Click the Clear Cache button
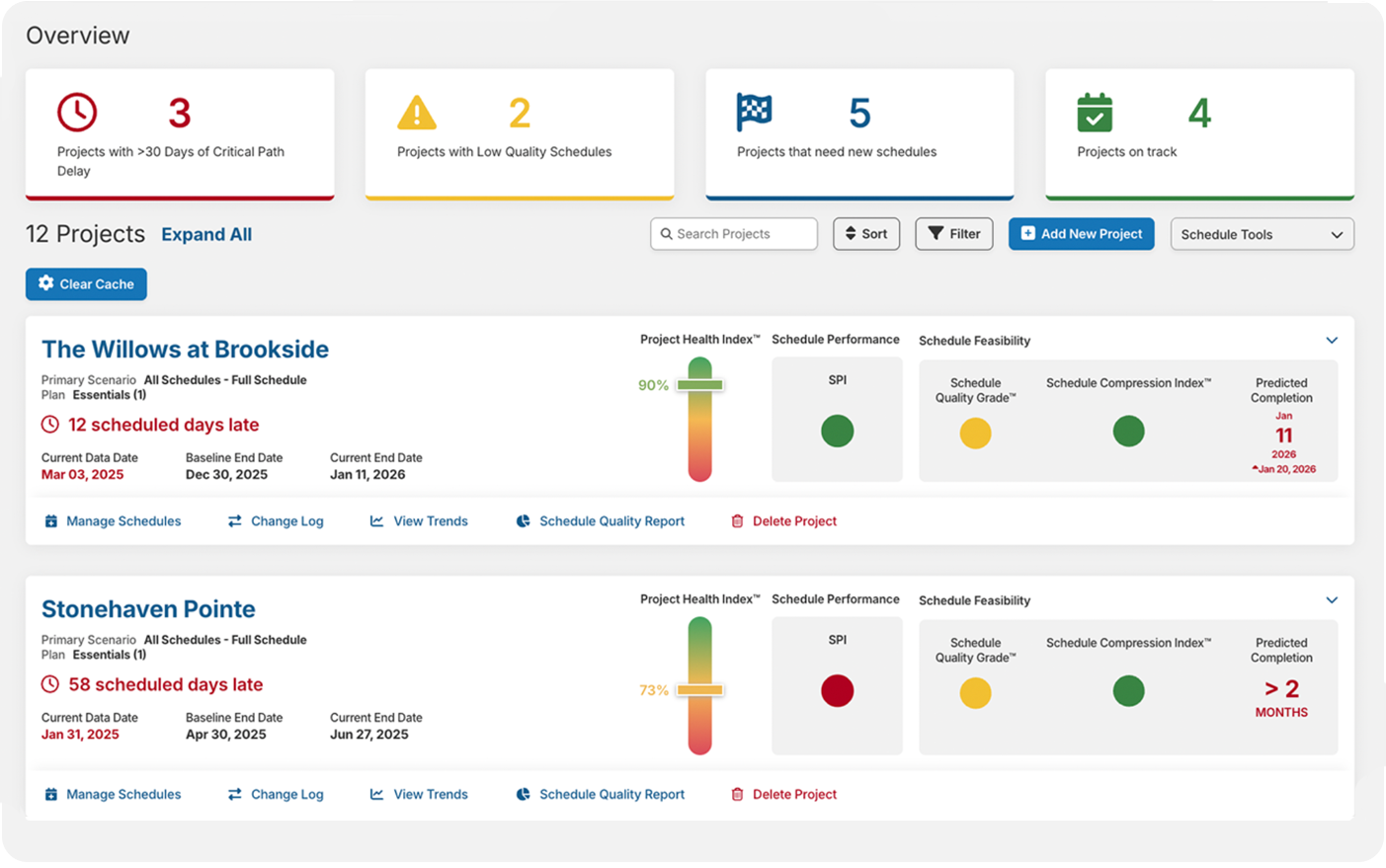Screen dimensions: 1386x868 86,284
